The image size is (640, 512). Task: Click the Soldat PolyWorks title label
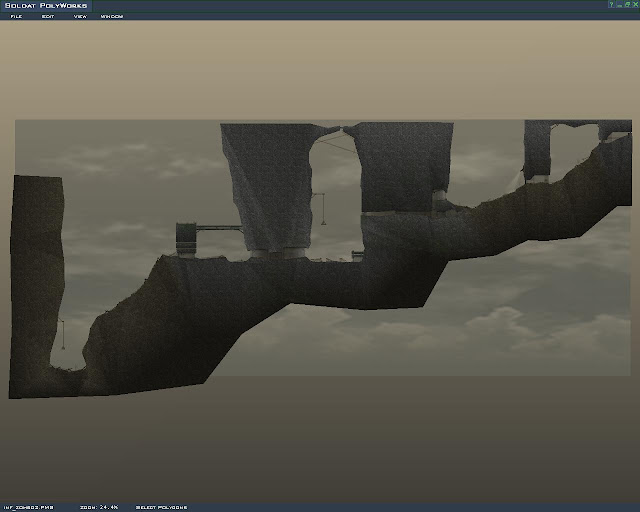pyautogui.click(x=46, y=5)
